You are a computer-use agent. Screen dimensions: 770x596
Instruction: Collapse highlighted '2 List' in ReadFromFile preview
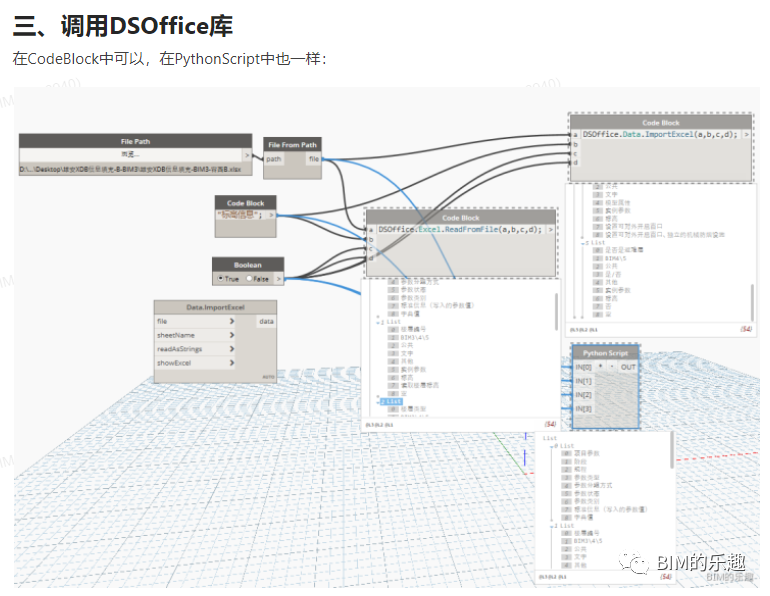[x=378, y=402]
